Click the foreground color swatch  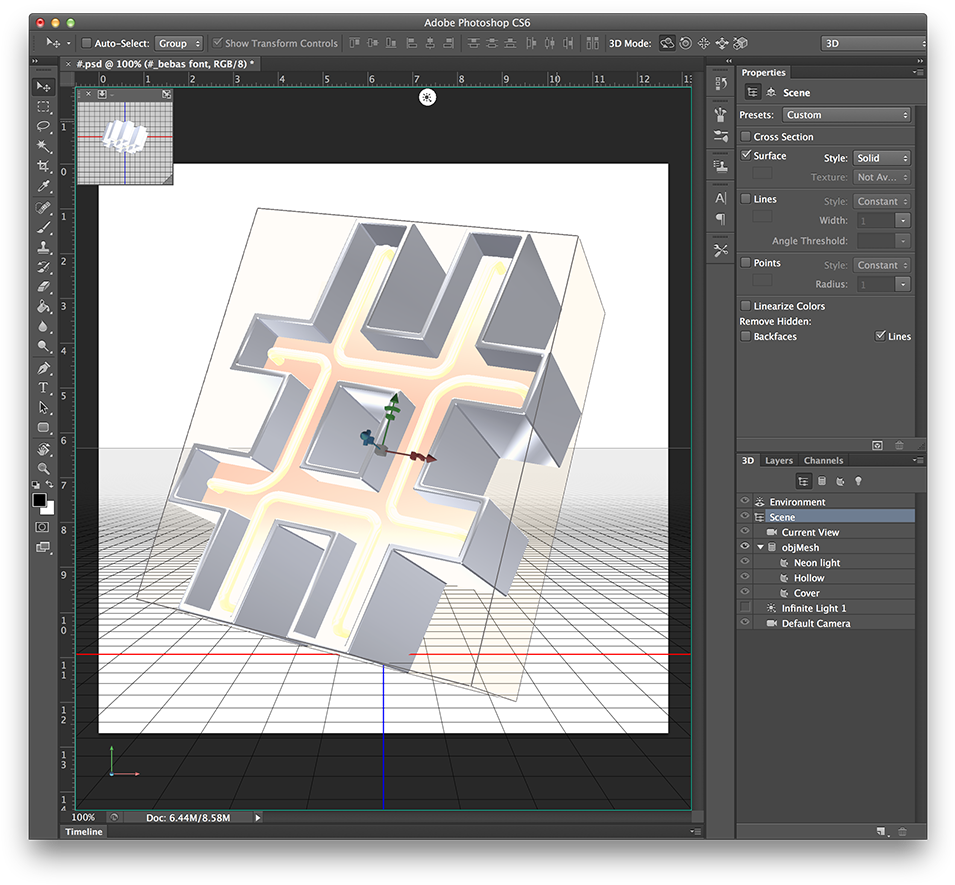39,500
